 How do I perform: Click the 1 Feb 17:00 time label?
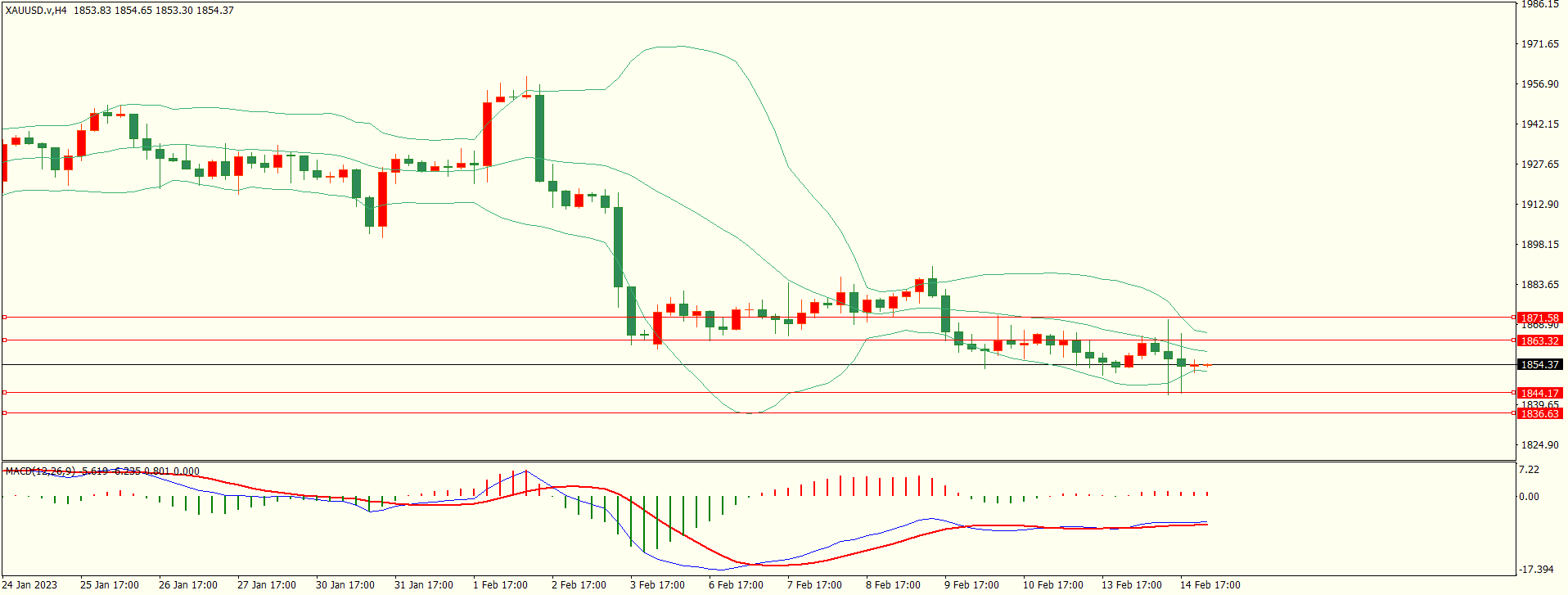click(500, 584)
